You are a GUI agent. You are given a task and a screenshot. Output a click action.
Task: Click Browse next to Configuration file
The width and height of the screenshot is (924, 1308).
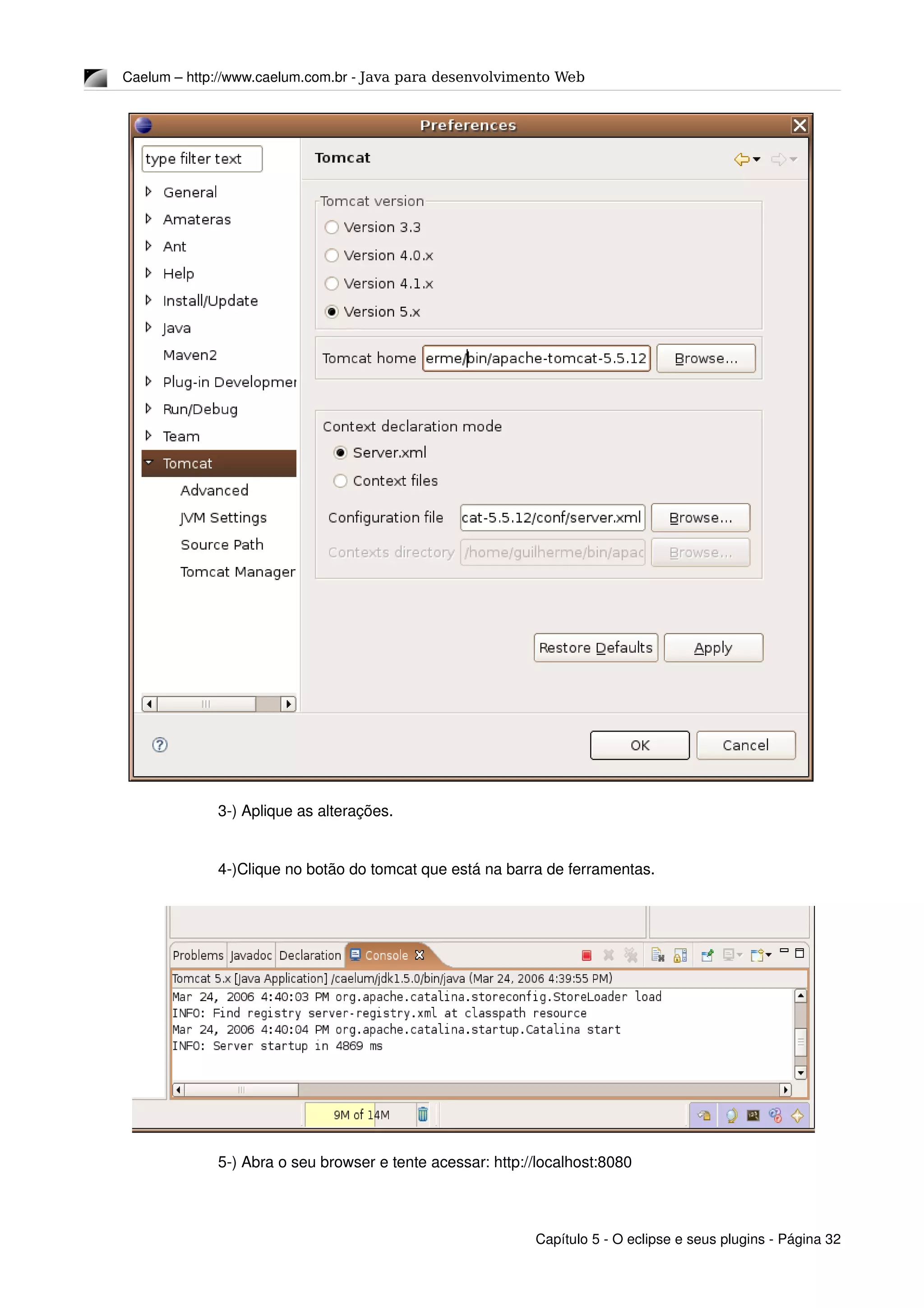700,518
